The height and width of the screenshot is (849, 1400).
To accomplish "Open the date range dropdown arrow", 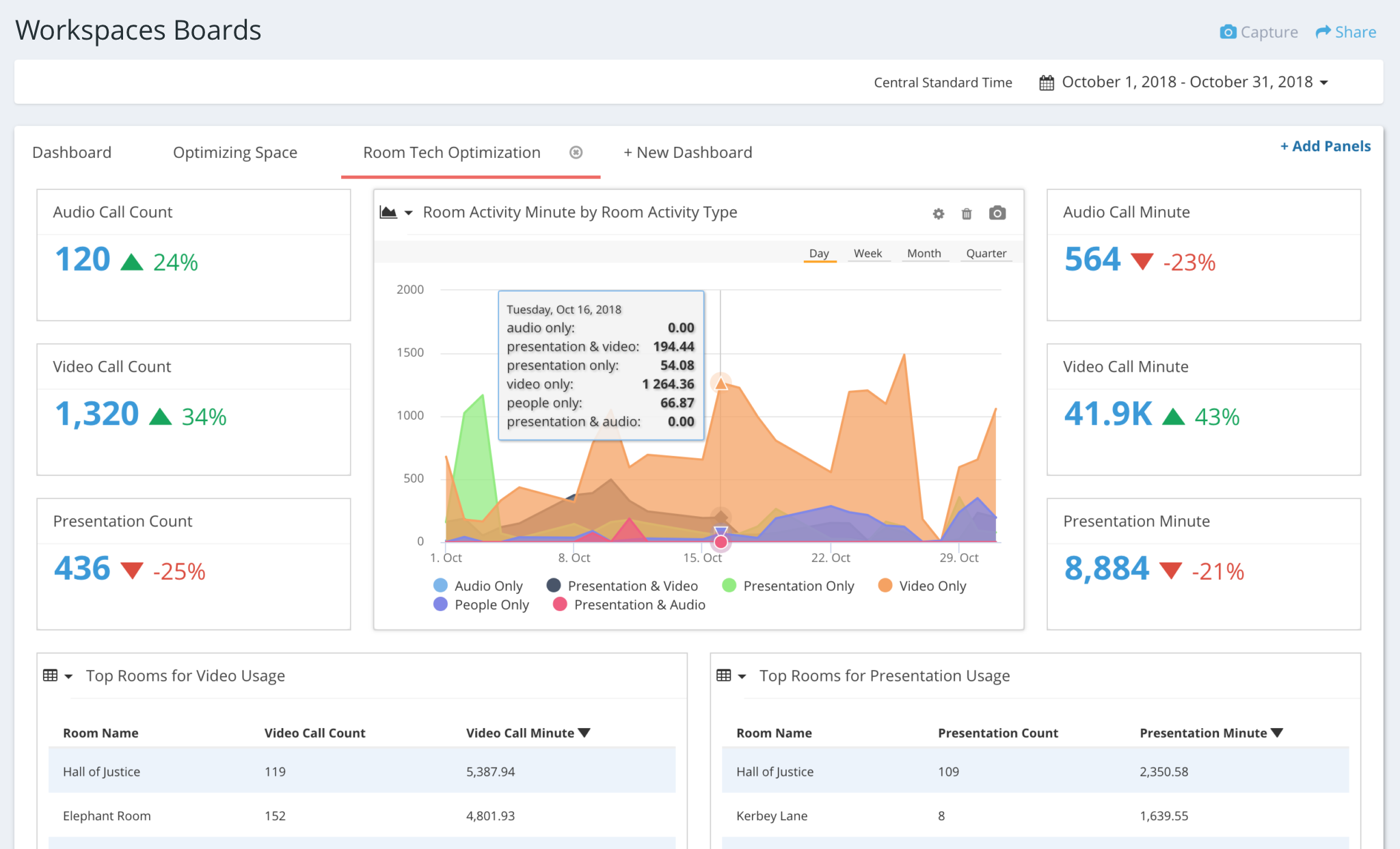I will 1324,83.
